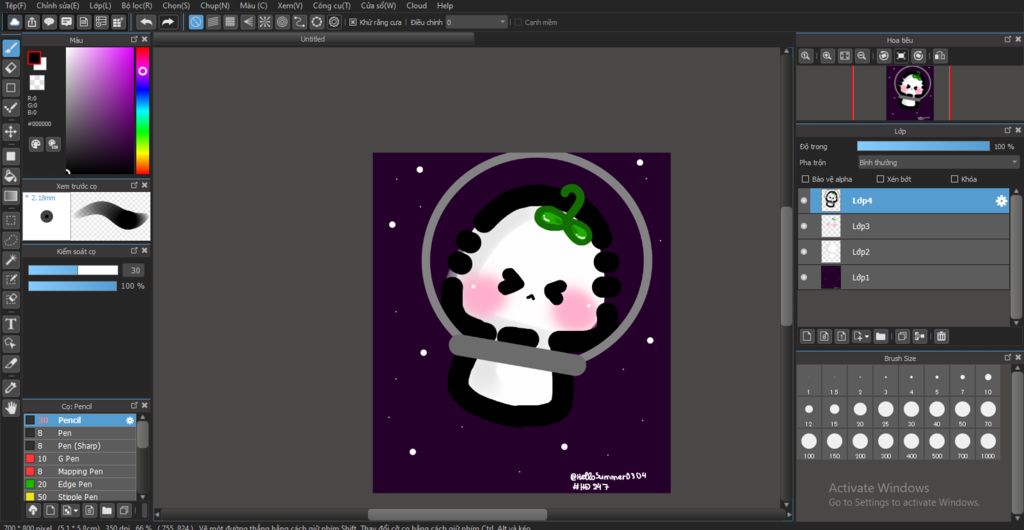Open the Pha trộn blend mode dropdown
This screenshot has width=1024, height=530.
click(x=938, y=163)
